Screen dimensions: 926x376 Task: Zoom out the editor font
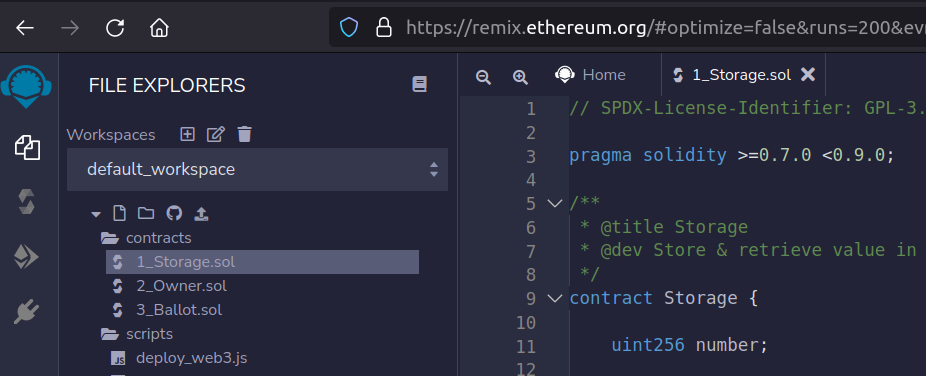click(x=484, y=77)
